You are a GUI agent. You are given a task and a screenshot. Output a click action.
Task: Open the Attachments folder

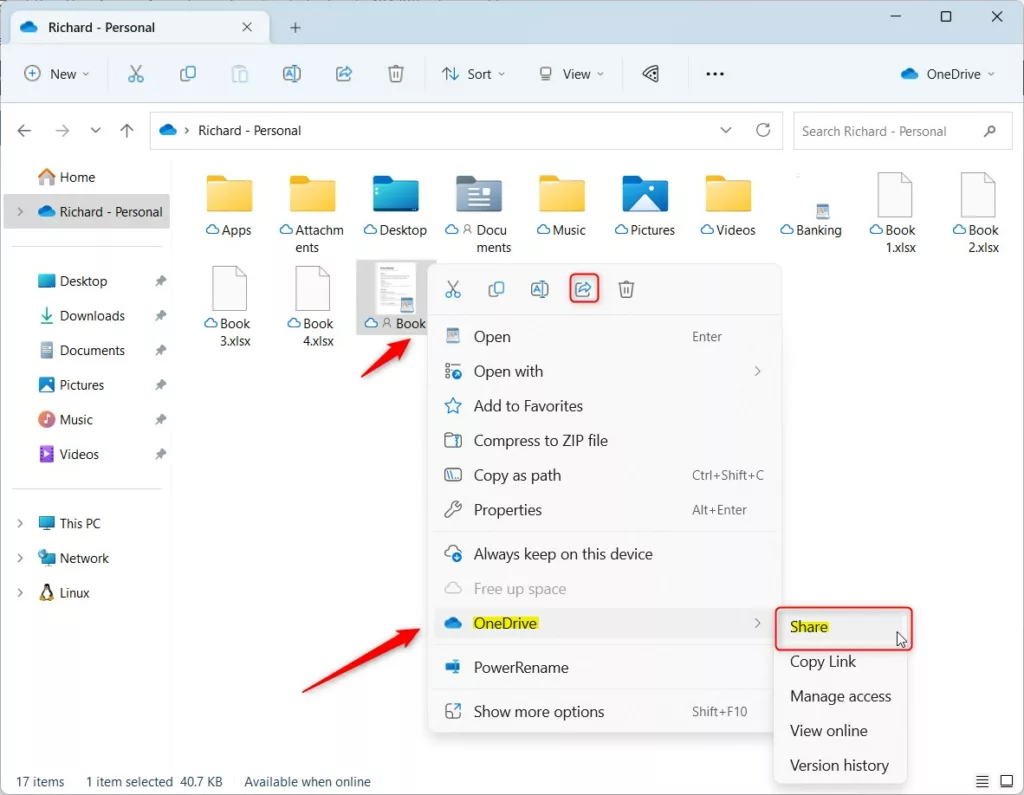point(312,214)
